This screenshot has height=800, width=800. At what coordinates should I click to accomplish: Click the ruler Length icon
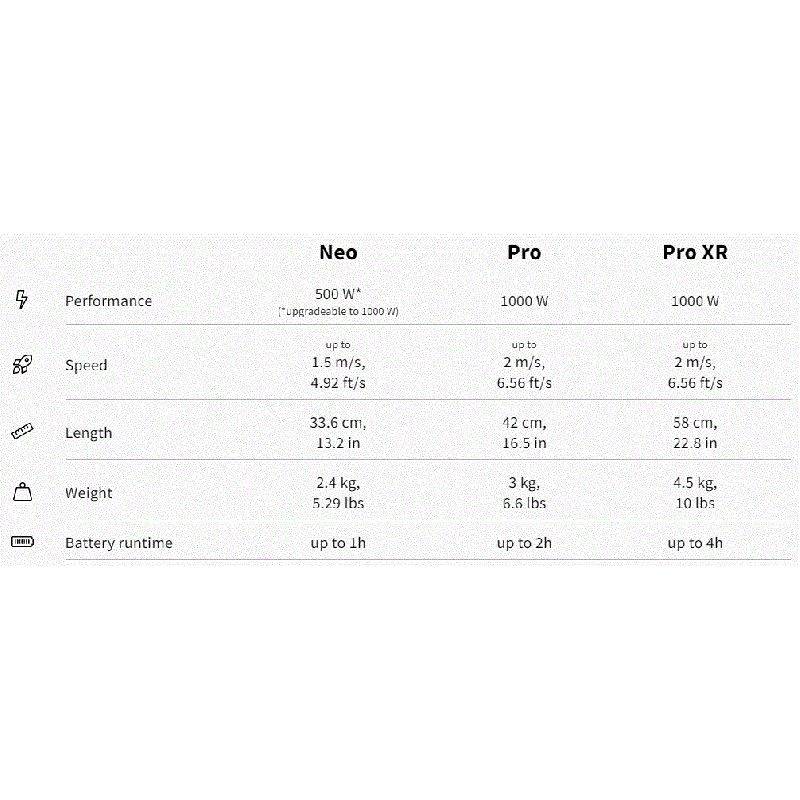[x=22, y=432]
